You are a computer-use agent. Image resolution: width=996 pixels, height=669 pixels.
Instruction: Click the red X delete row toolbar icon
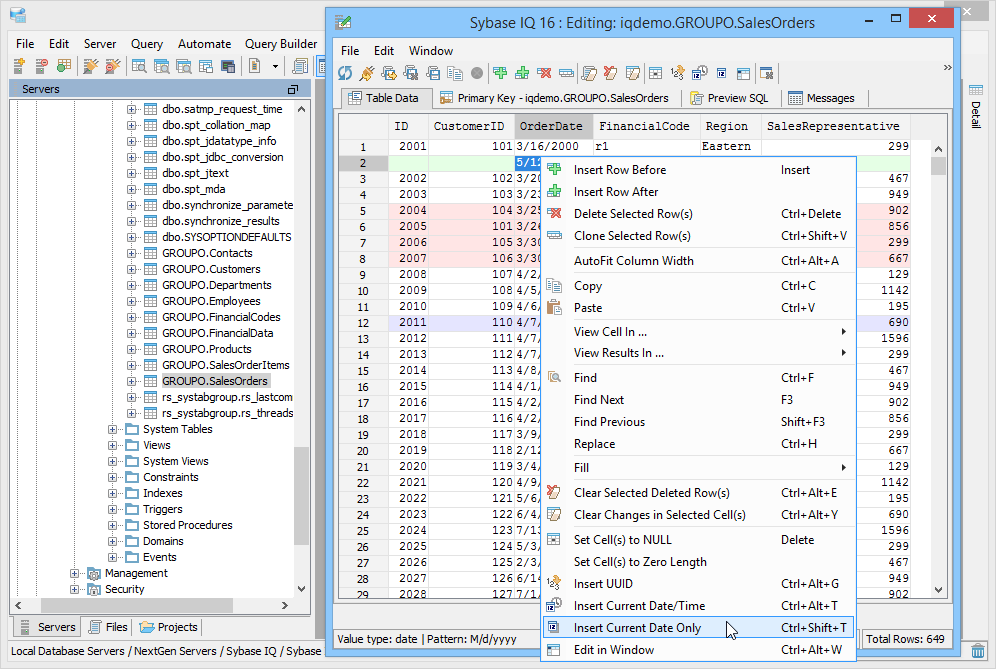coord(544,73)
